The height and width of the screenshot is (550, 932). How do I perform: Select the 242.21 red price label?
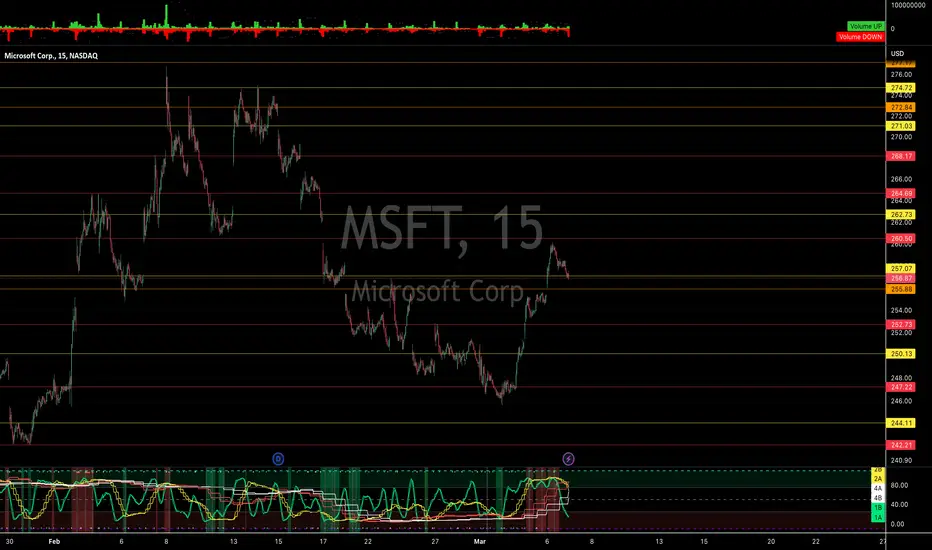(902, 445)
